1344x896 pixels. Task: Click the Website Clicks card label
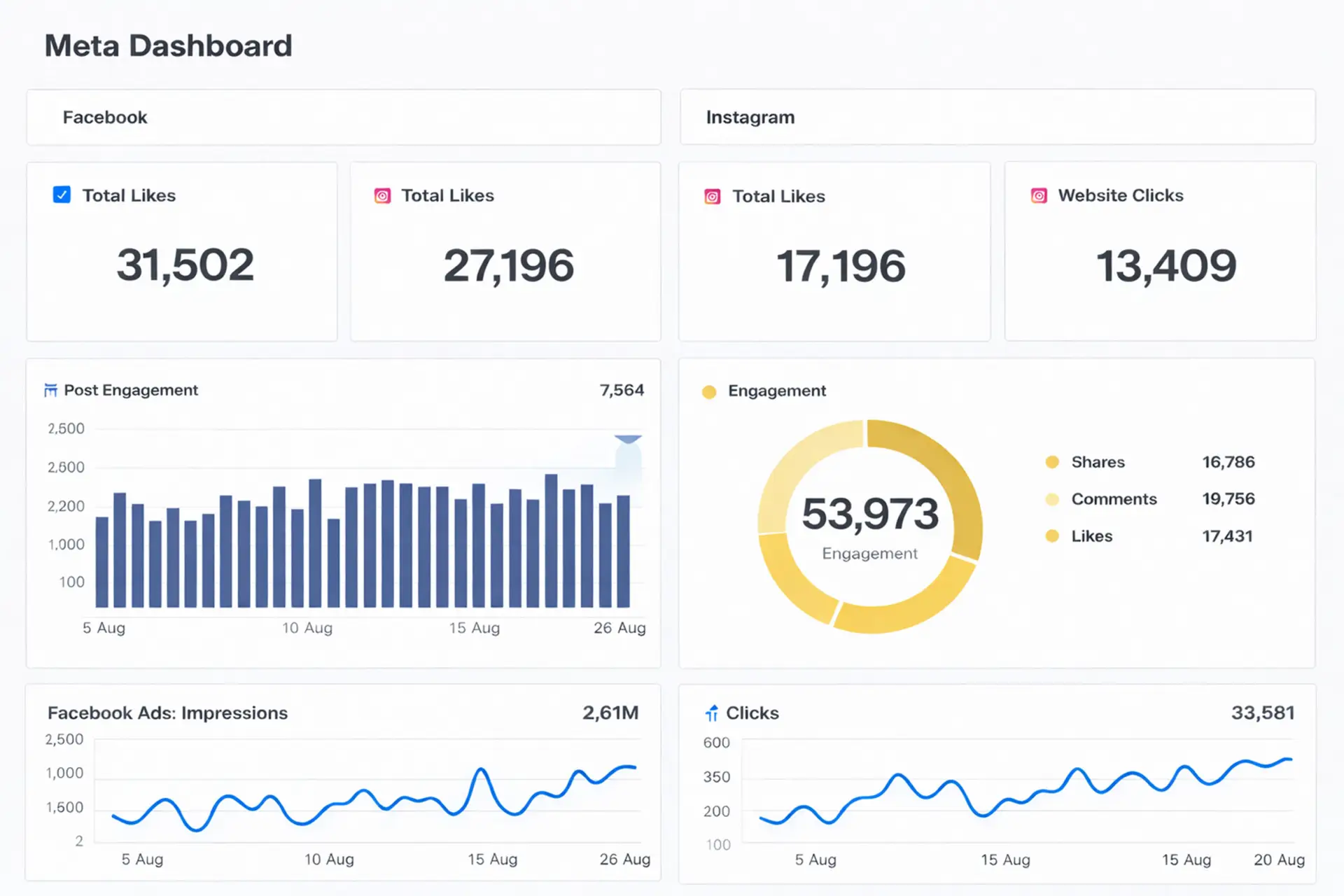[1121, 195]
